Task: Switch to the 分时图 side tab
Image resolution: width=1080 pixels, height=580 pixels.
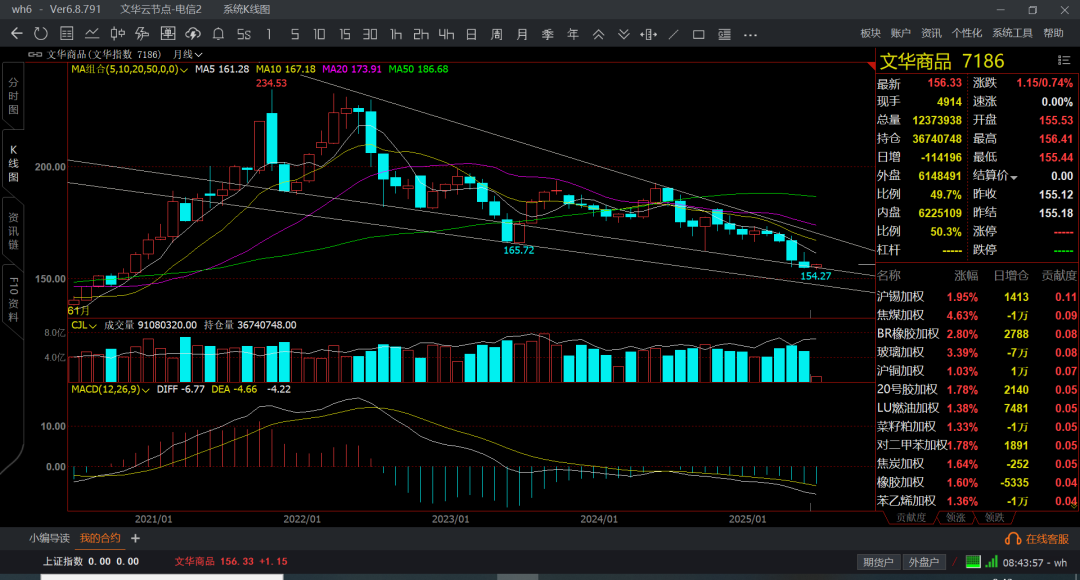Action: point(13,95)
